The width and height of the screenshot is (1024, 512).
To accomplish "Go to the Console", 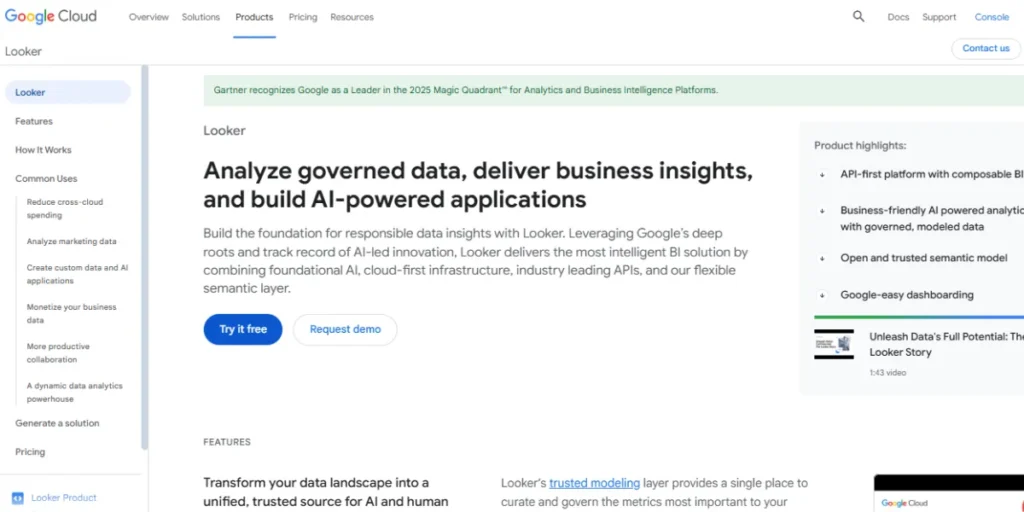I will [991, 17].
